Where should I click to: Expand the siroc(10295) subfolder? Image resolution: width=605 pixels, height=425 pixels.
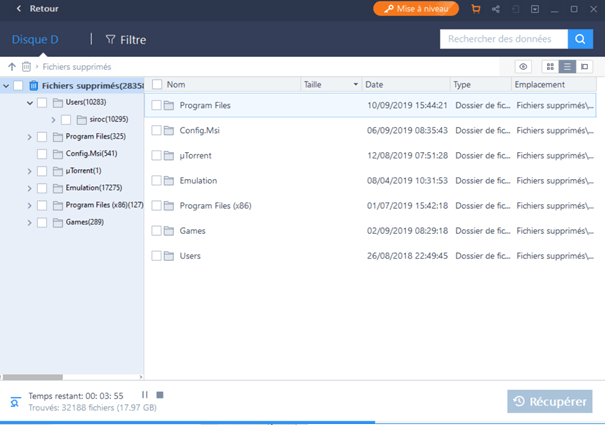53,119
